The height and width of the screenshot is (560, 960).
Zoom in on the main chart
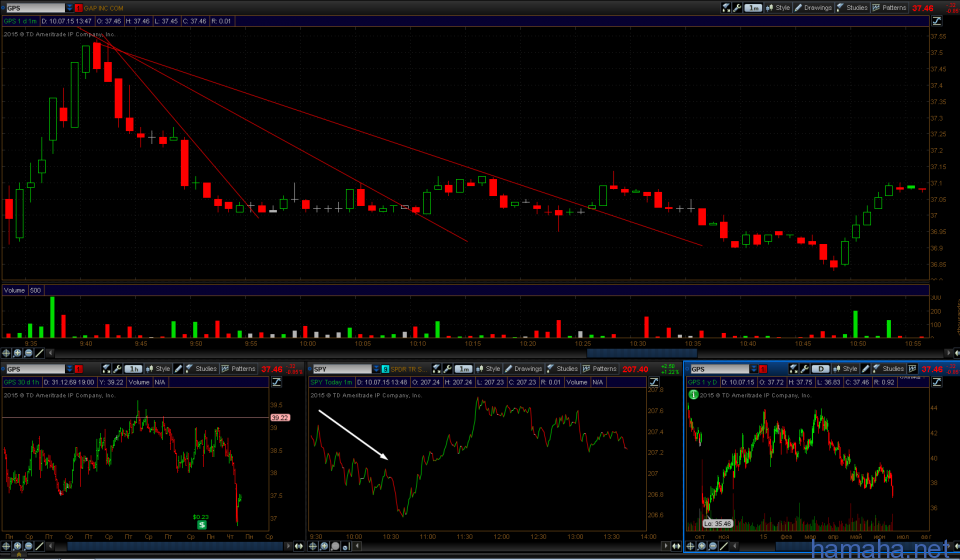point(17,353)
